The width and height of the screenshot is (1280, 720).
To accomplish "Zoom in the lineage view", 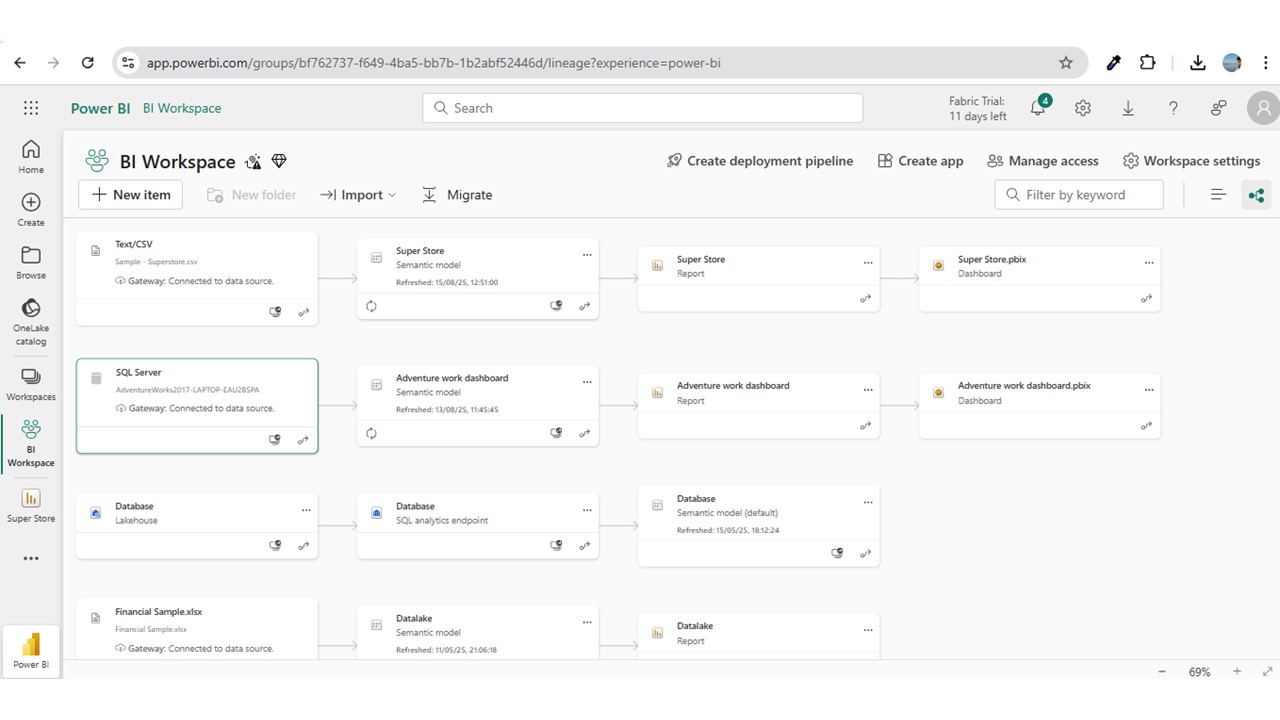I will [1237, 672].
